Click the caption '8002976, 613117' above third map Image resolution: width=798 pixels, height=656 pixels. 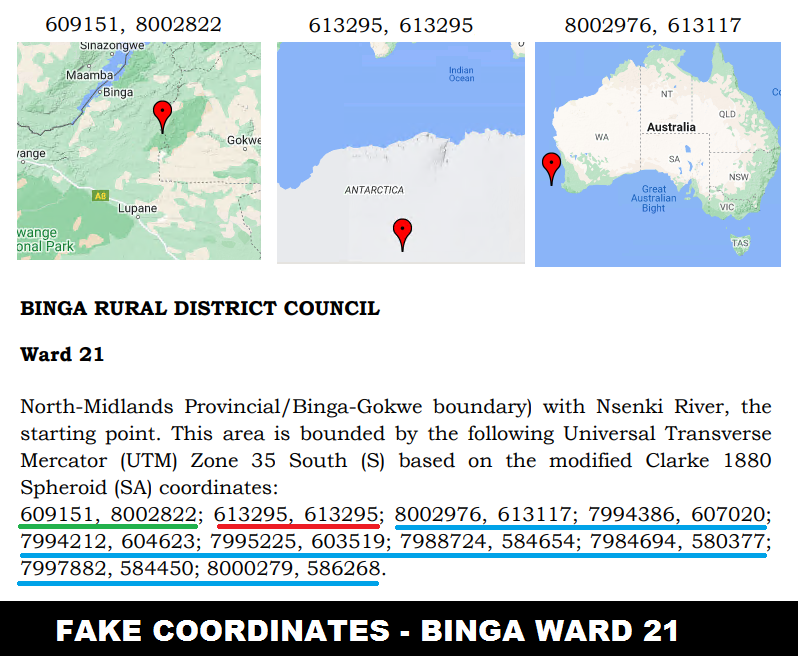[x=653, y=25]
